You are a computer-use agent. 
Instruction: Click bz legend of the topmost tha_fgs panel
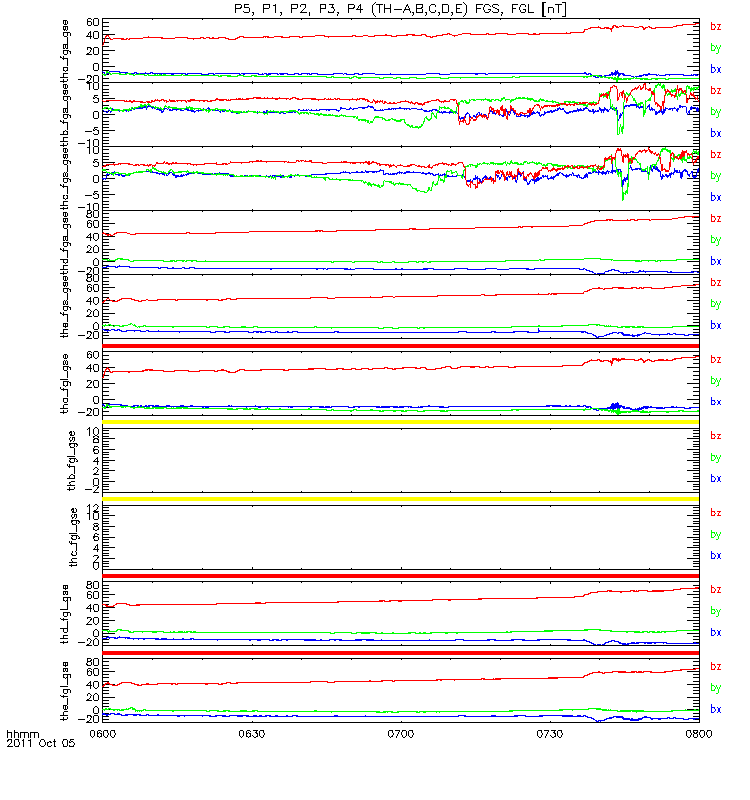[x=716, y=26]
